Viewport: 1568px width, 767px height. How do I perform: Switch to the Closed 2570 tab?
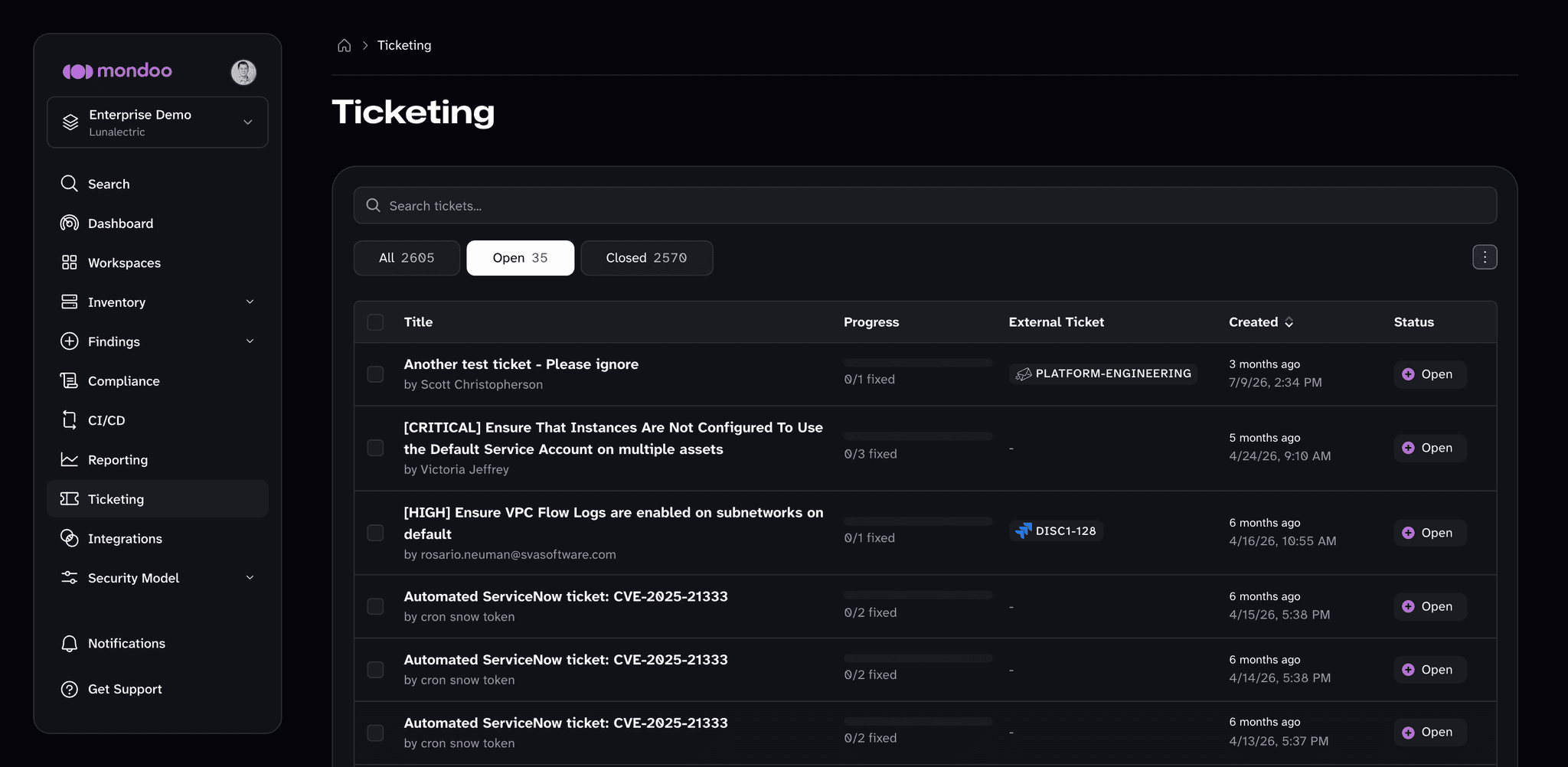pos(647,258)
